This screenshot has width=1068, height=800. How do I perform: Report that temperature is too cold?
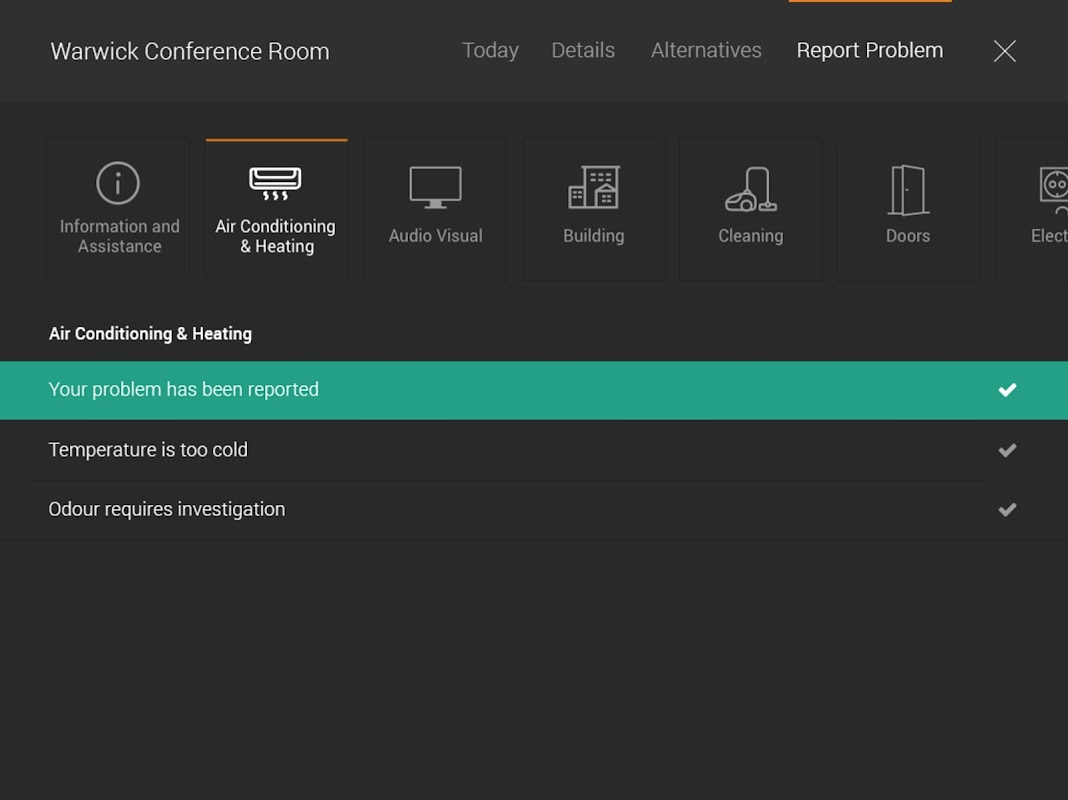534,450
